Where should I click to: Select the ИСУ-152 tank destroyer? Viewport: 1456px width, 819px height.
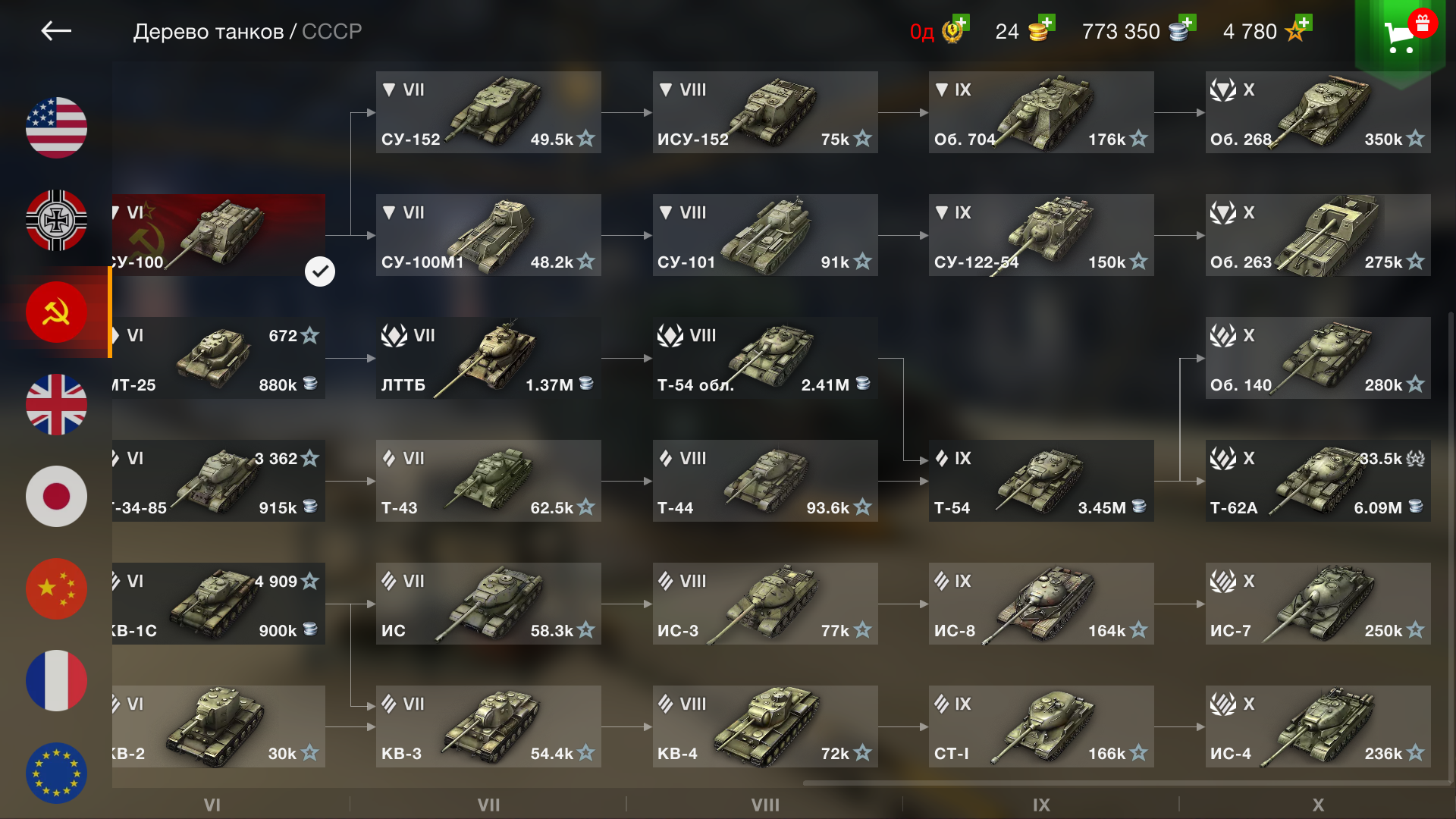[x=765, y=112]
